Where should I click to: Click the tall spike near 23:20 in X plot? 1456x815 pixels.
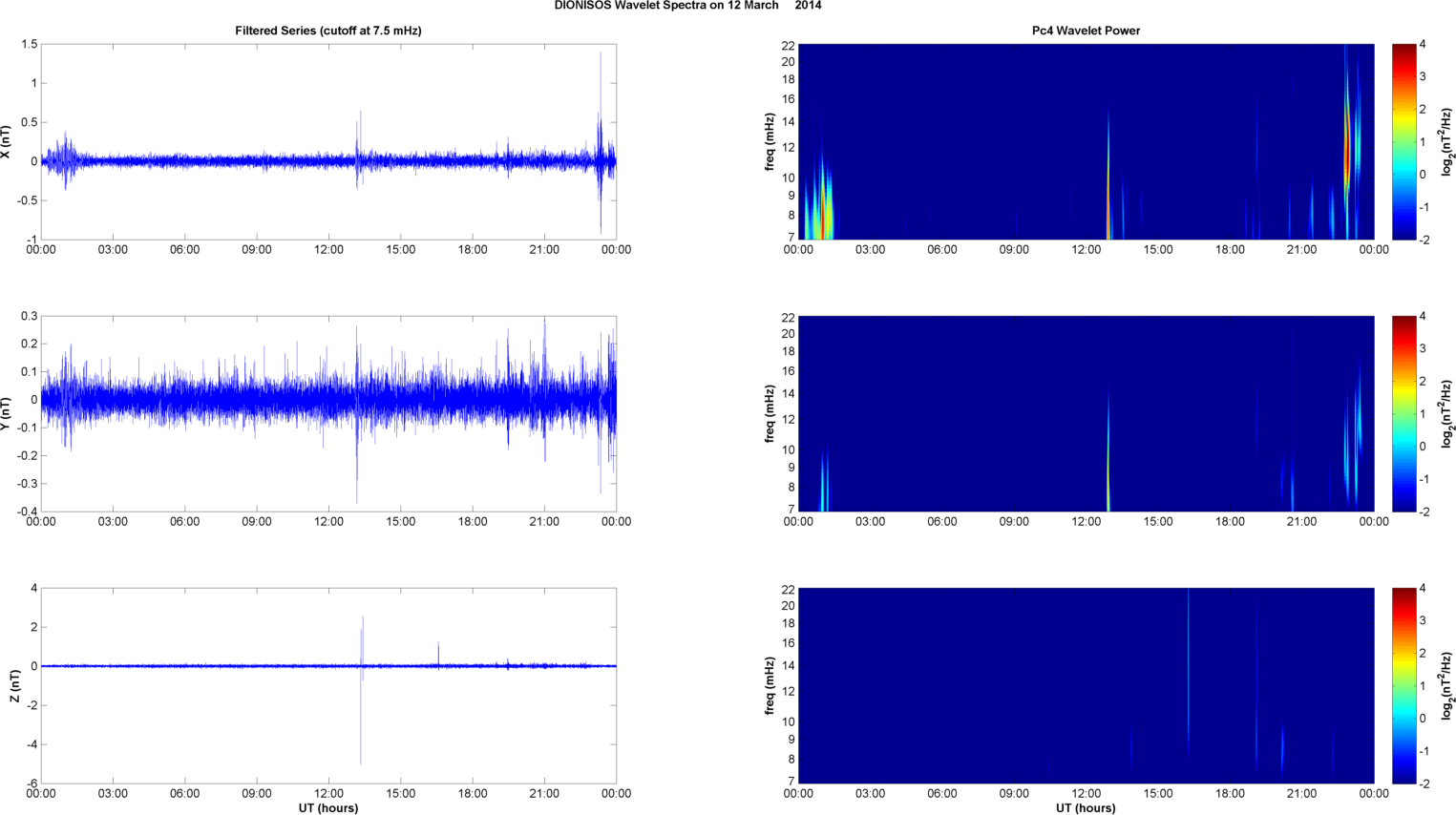point(601,143)
